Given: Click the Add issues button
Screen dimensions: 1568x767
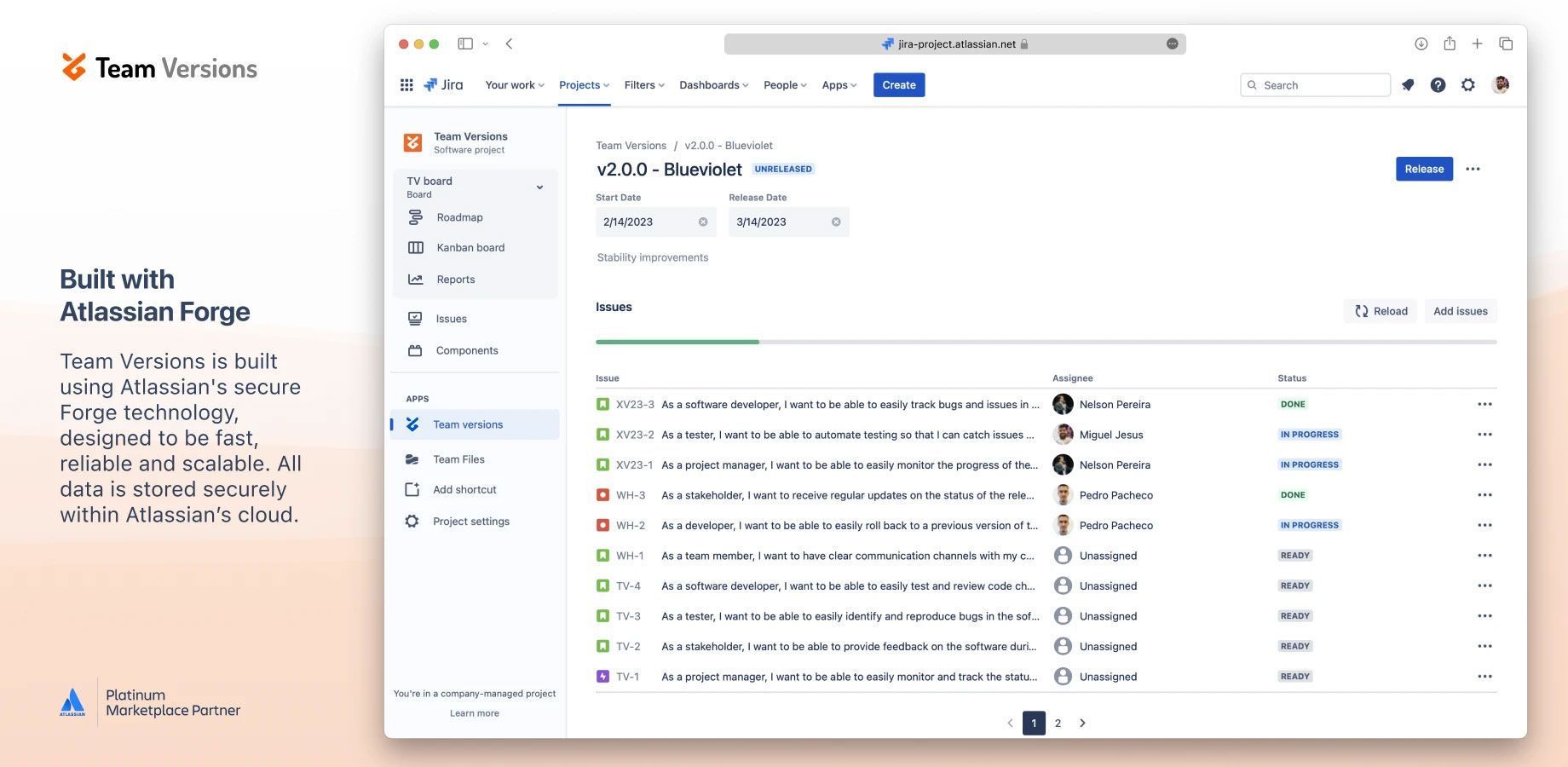Looking at the screenshot, I should click(x=1461, y=311).
